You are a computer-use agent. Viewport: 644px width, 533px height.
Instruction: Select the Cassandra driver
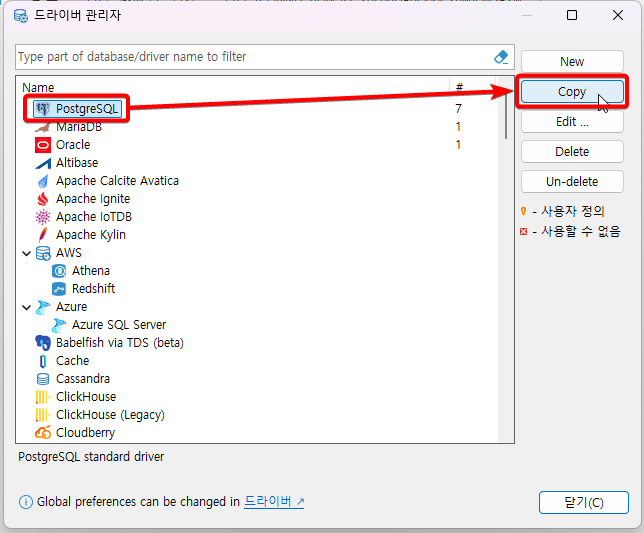[x=83, y=379]
